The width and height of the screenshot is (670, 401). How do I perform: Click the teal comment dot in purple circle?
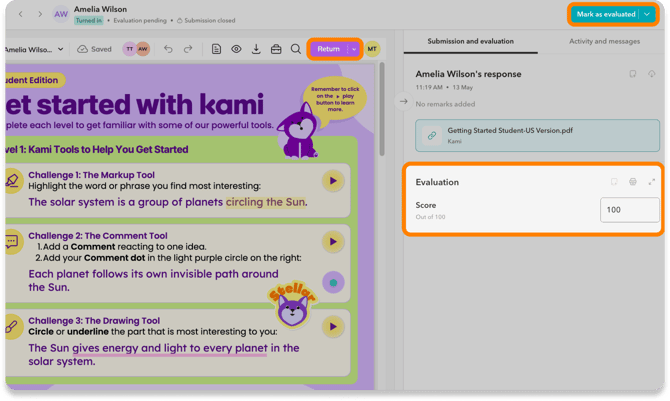(333, 283)
